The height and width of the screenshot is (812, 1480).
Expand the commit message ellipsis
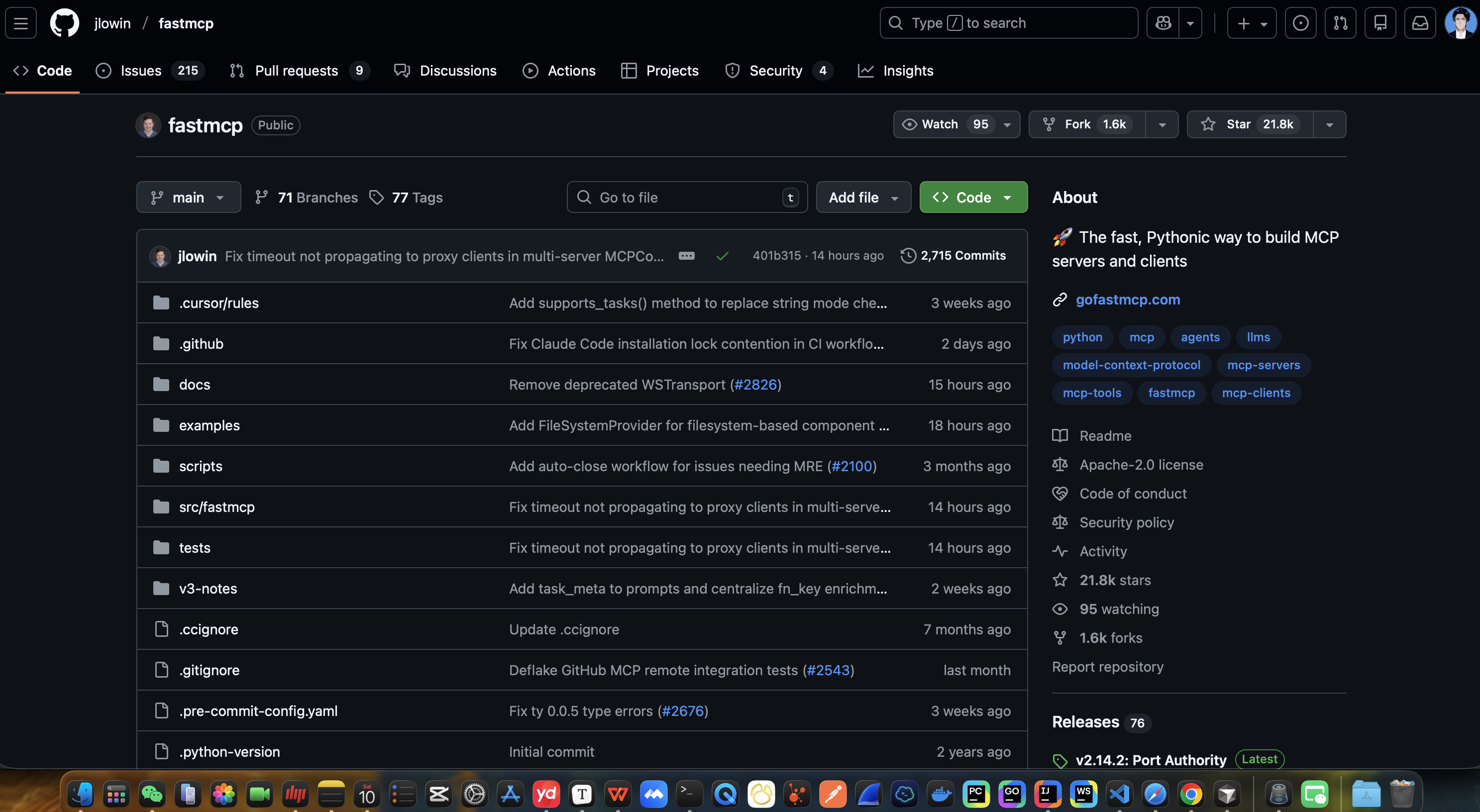(686, 256)
